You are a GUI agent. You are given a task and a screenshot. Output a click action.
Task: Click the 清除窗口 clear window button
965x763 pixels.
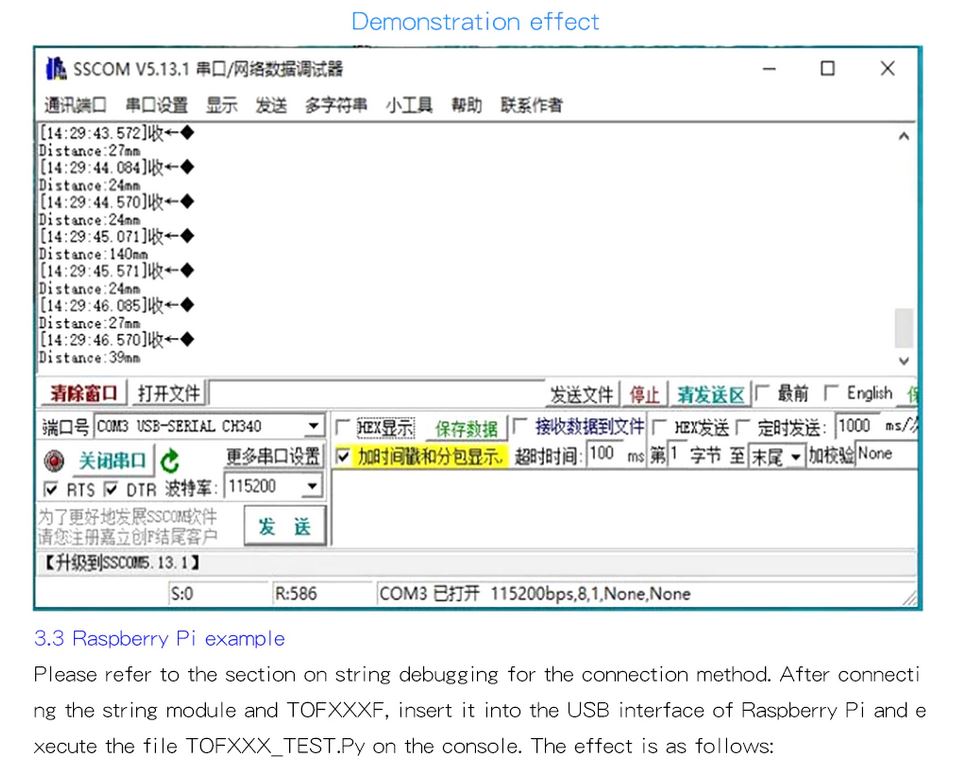coord(84,393)
